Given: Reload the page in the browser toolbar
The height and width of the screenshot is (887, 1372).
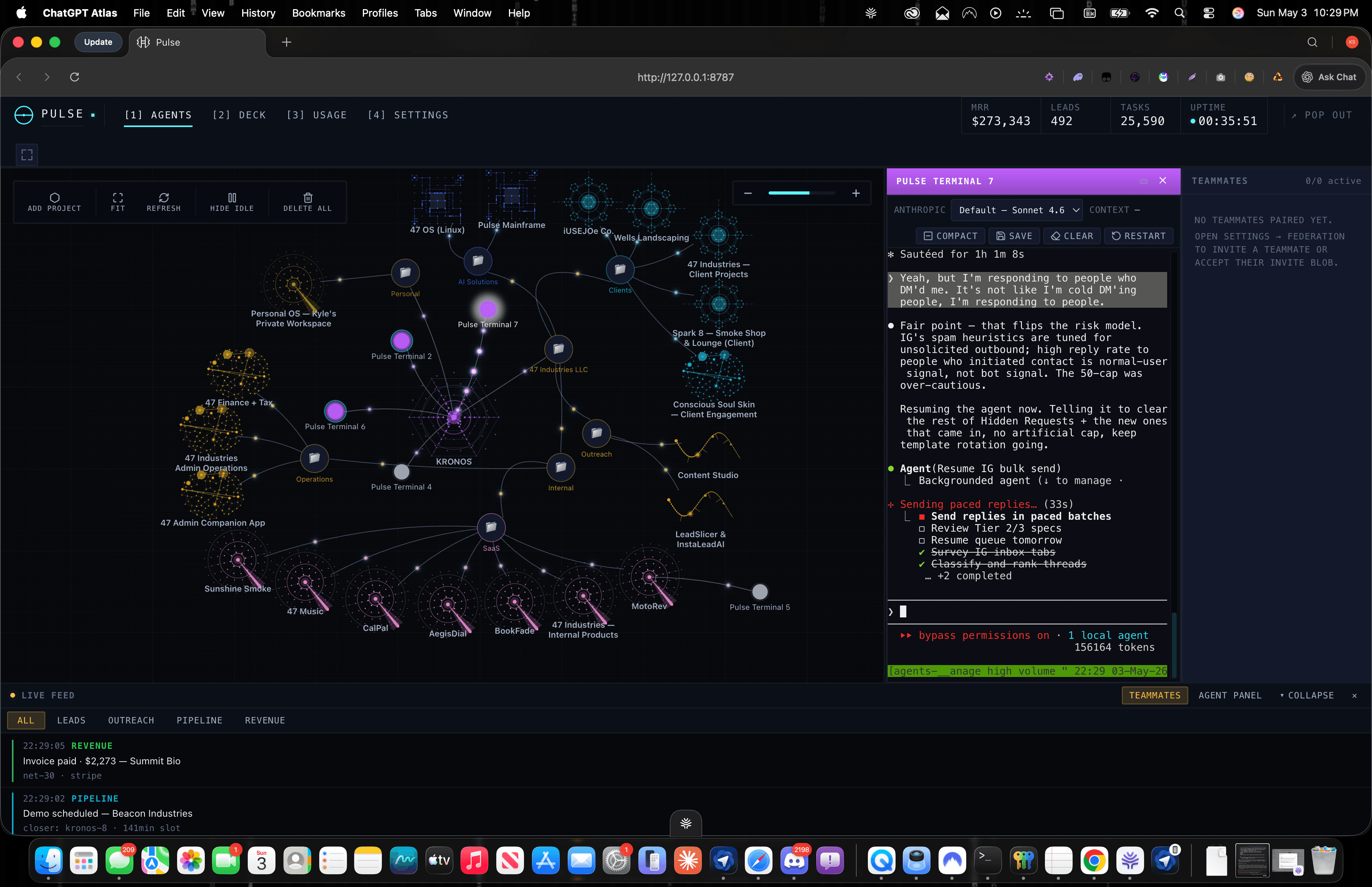Looking at the screenshot, I should tap(74, 77).
